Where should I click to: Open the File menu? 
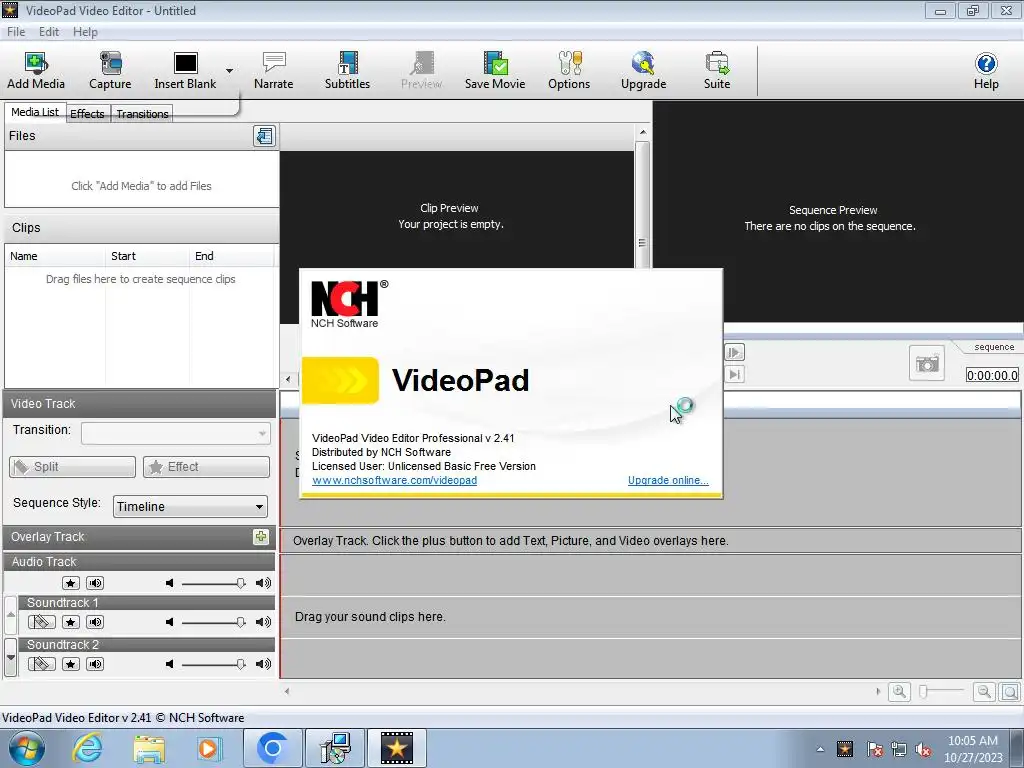coord(16,32)
